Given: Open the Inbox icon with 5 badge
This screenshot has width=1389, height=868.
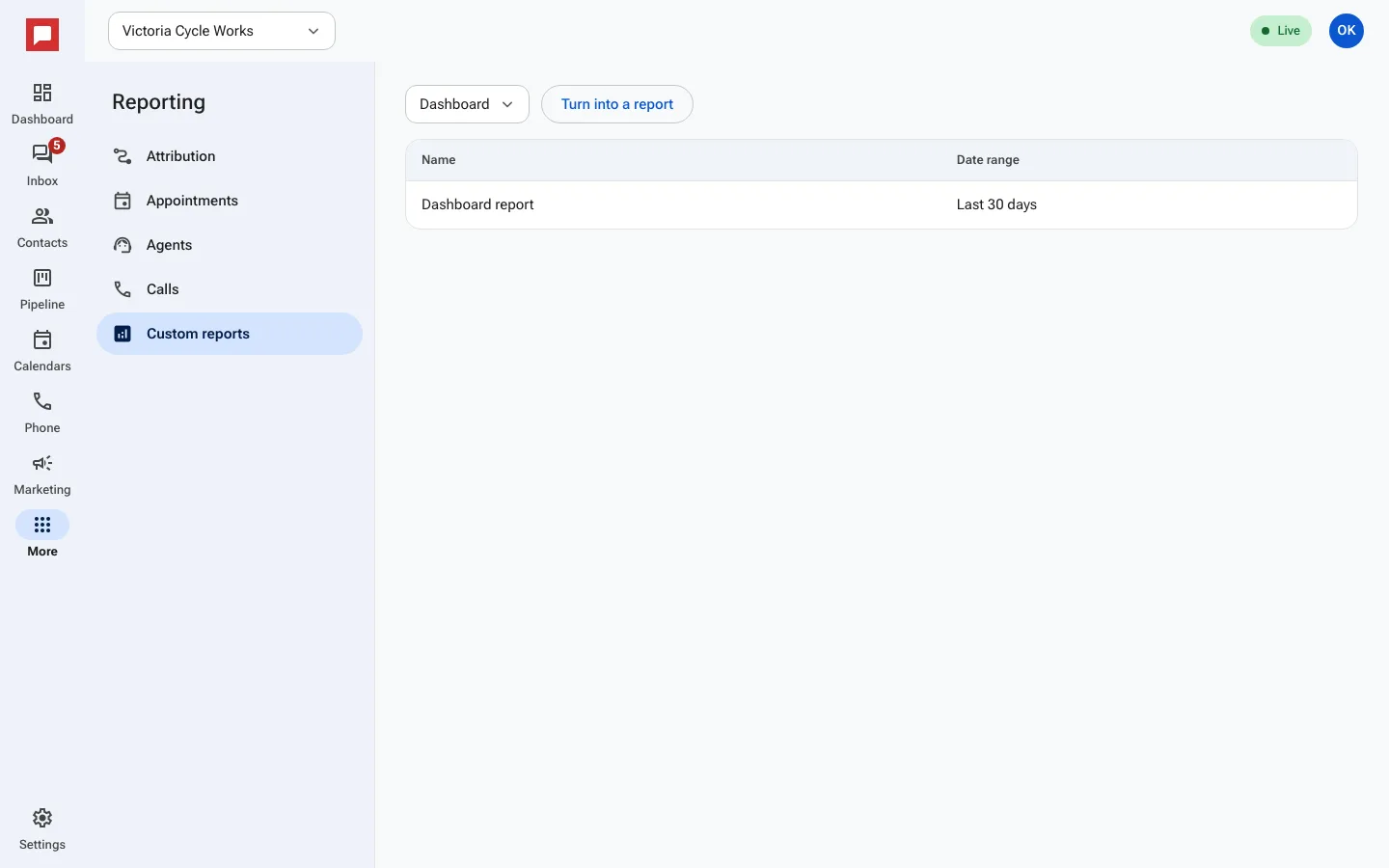Looking at the screenshot, I should 42,154.
